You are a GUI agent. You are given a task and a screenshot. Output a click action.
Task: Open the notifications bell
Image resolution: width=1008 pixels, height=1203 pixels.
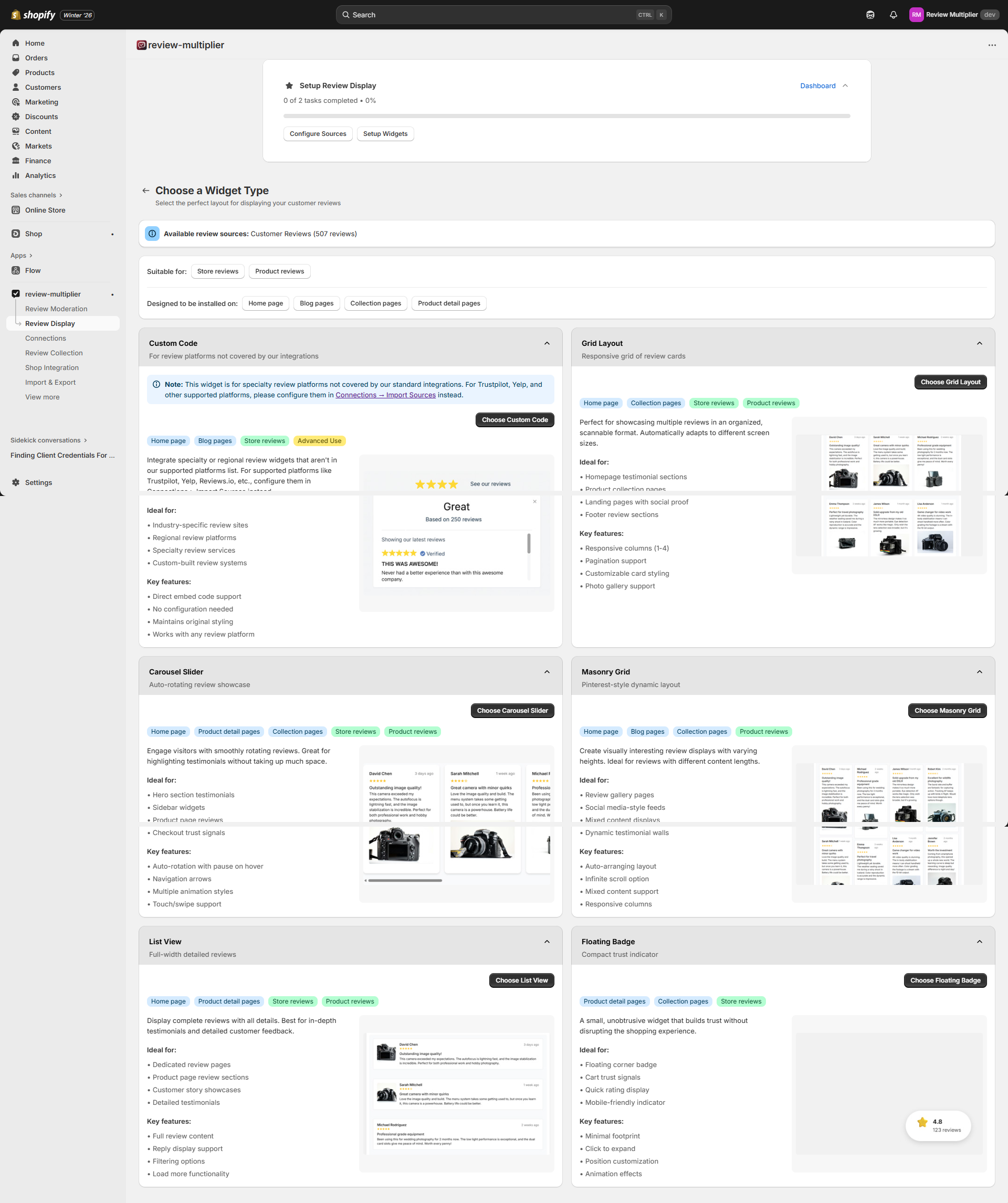[x=894, y=14]
